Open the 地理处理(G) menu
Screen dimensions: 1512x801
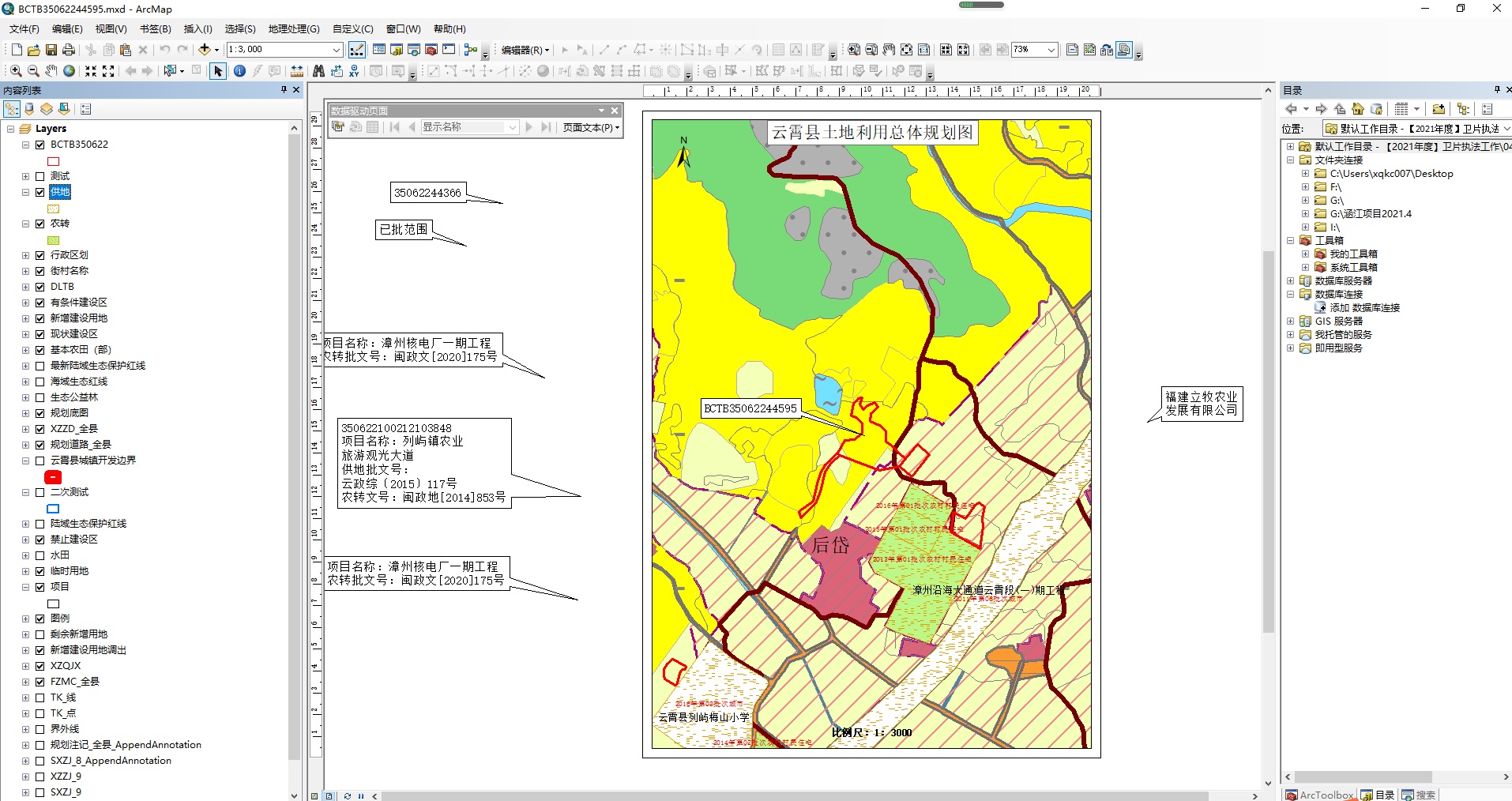tap(294, 29)
